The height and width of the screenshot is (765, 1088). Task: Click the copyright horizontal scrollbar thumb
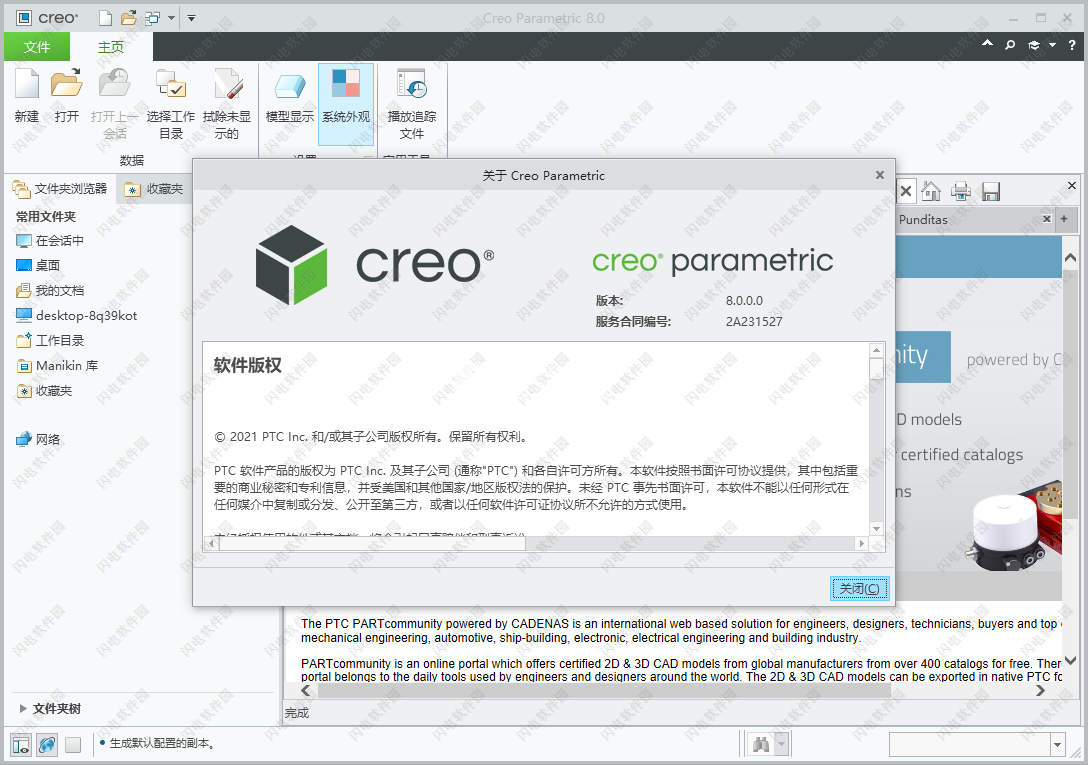point(372,543)
